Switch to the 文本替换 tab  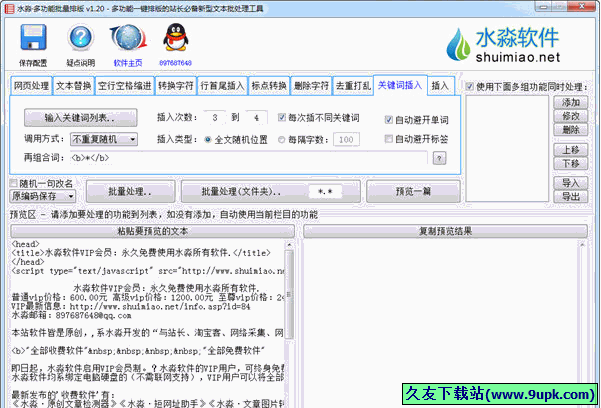click(74, 86)
